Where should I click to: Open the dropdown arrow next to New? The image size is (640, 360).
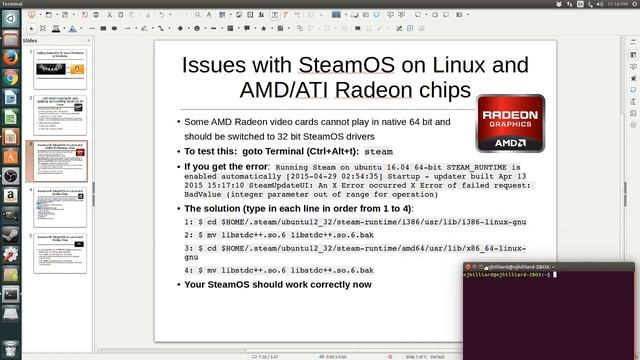point(41,15)
